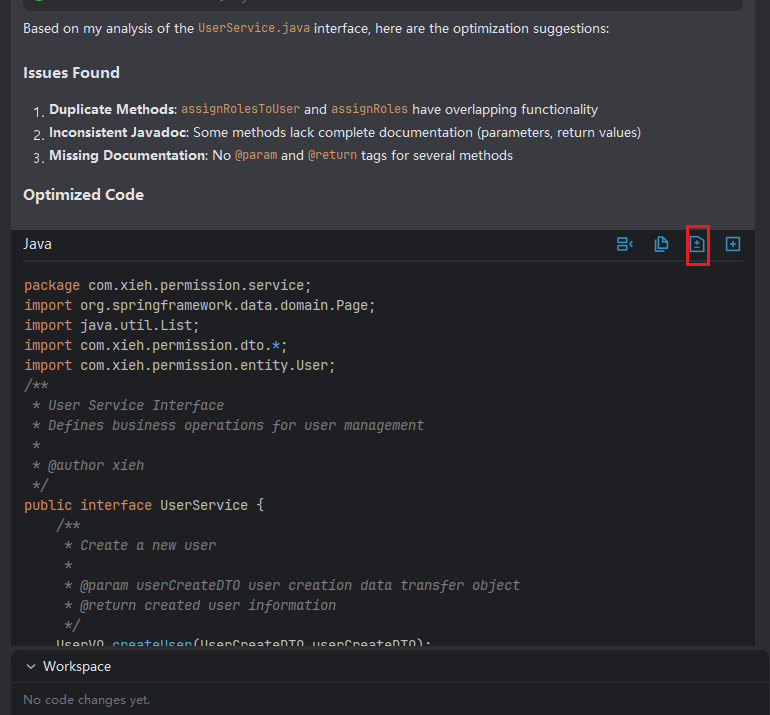The width and height of the screenshot is (770, 715).
Task: Click the insert-at-cursor icon in code header
Action: pos(625,244)
